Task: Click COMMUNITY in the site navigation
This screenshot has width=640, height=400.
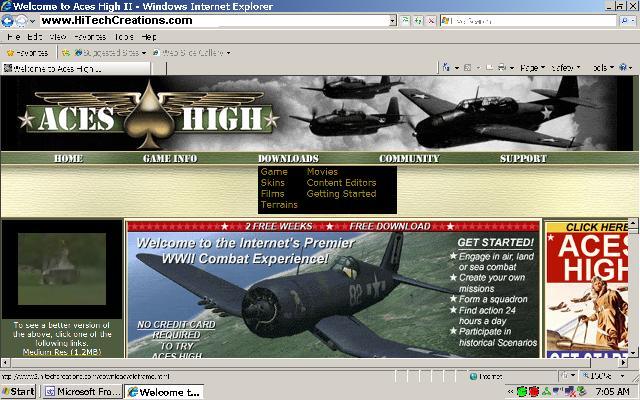Action: (409, 158)
